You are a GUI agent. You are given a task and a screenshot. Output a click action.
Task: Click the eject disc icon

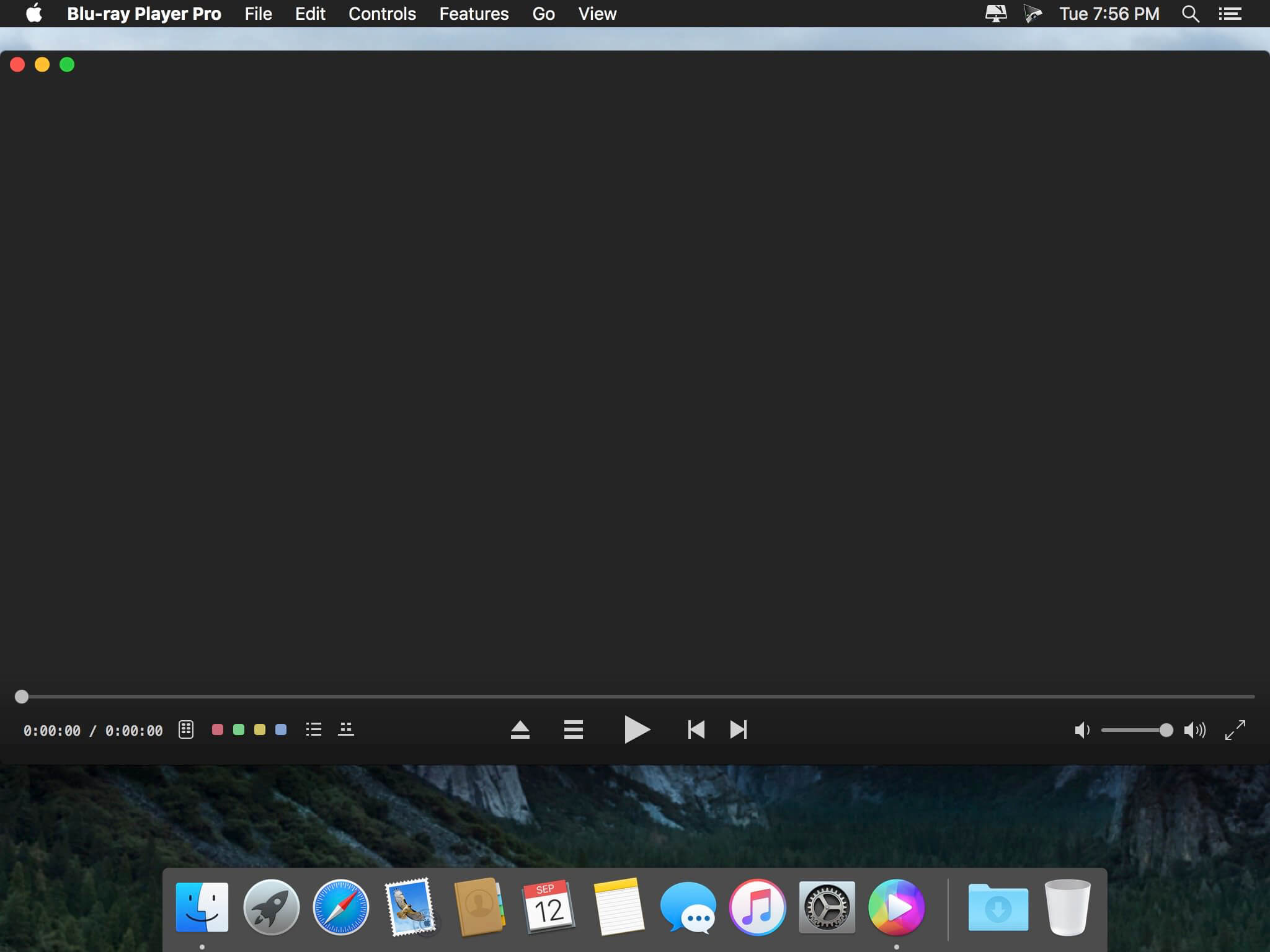click(x=520, y=729)
